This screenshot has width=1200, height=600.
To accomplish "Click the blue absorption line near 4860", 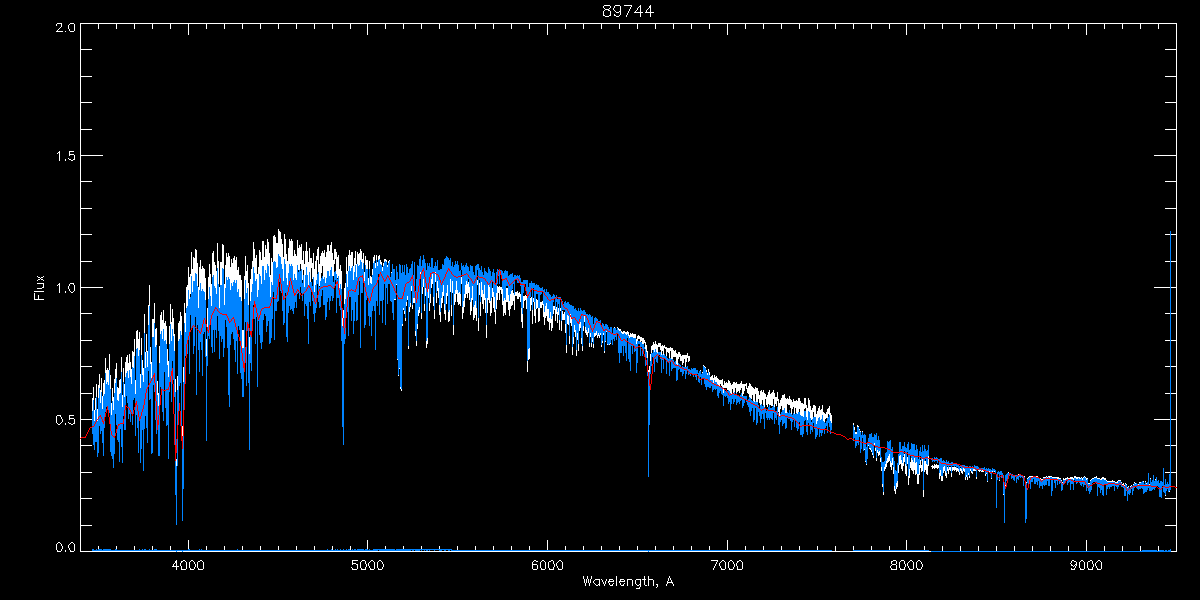I will [343, 400].
